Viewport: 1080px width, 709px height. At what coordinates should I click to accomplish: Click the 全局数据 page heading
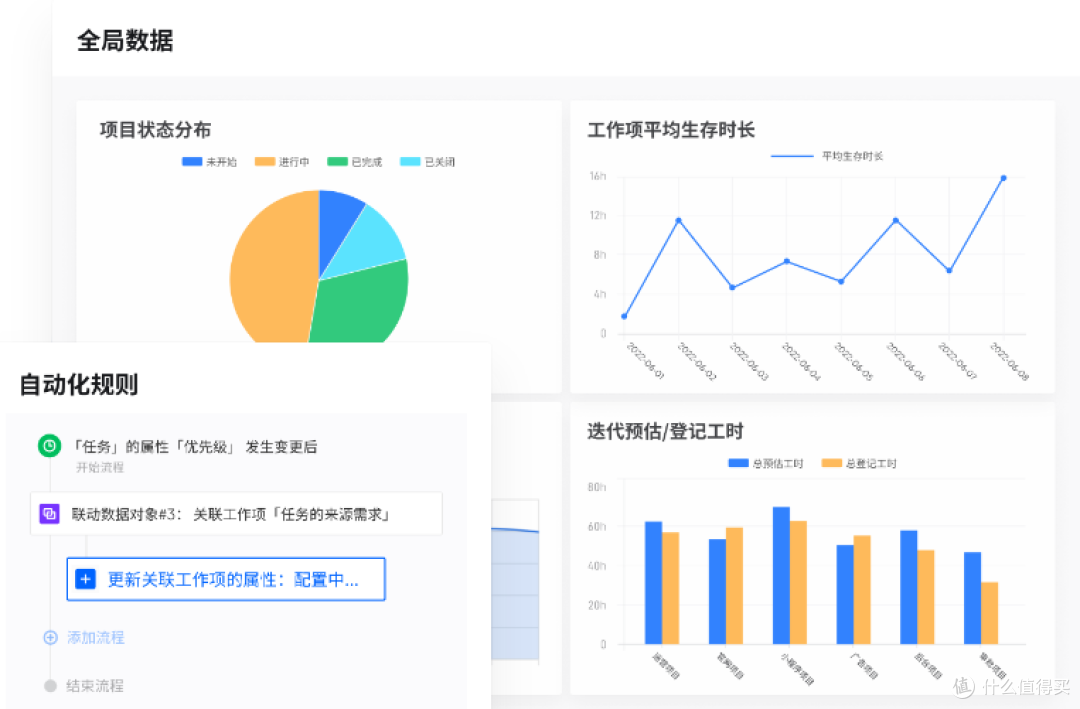pos(125,41)
